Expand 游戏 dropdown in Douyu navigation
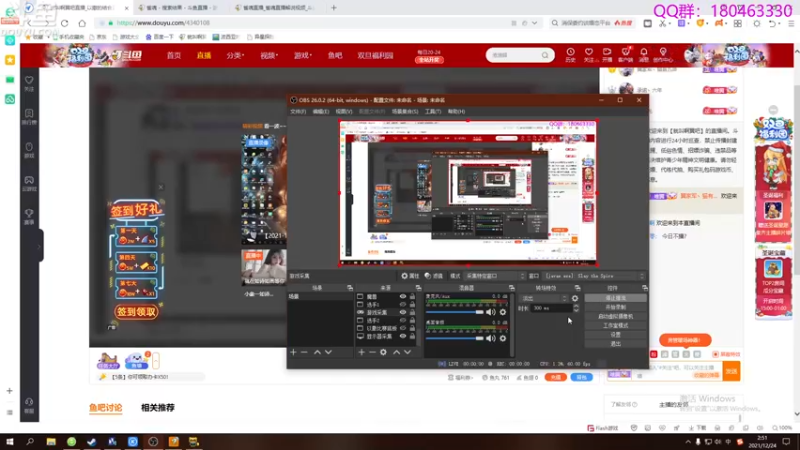This screenshot has height=450, width=800. coord(303,55)
